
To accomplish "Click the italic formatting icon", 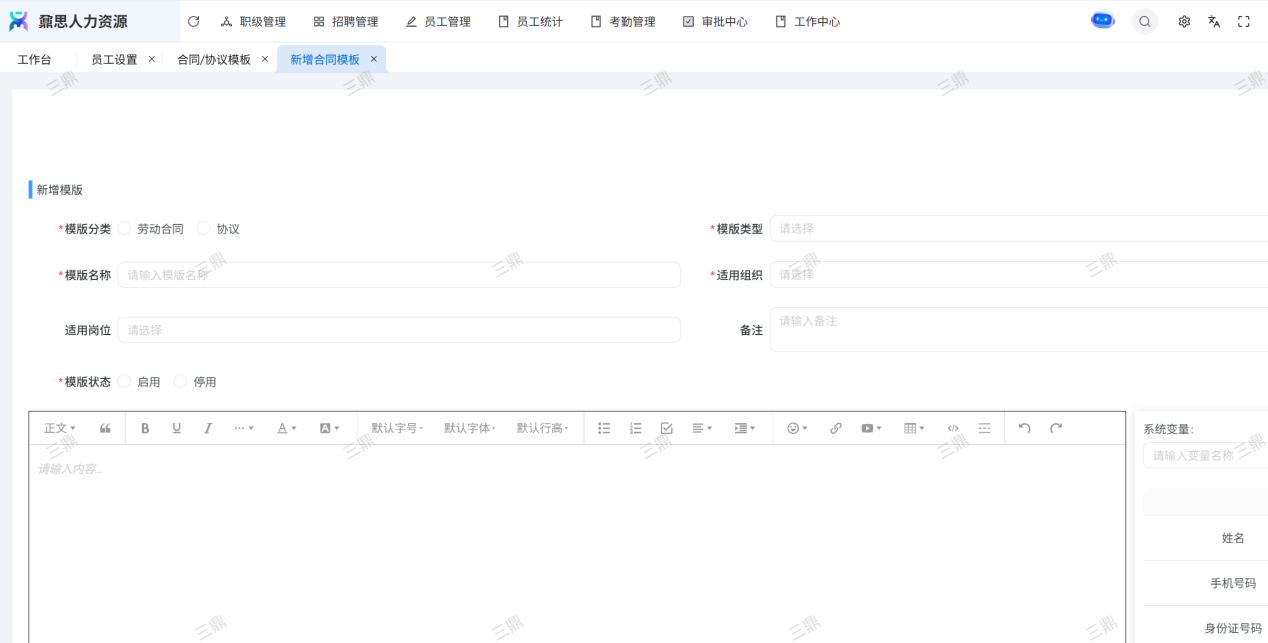I will tap(208, 428).
